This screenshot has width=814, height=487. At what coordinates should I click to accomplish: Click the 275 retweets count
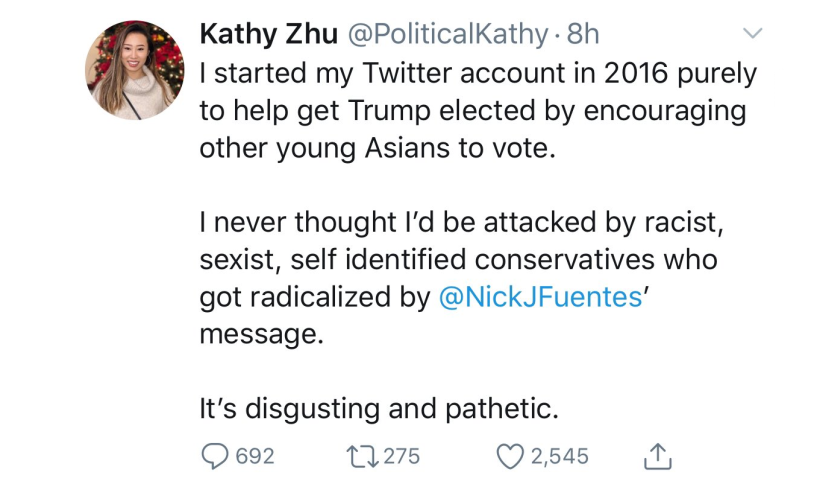coord(401,456)
